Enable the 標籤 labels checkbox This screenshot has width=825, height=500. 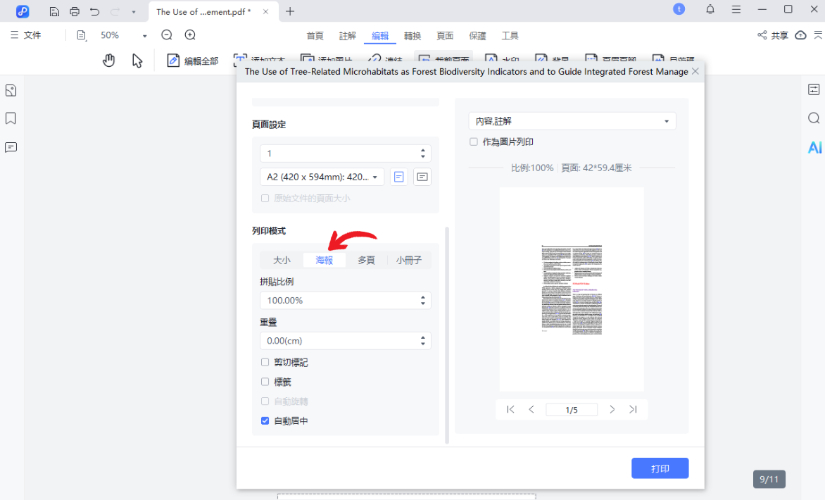click(x=265, y=382)
